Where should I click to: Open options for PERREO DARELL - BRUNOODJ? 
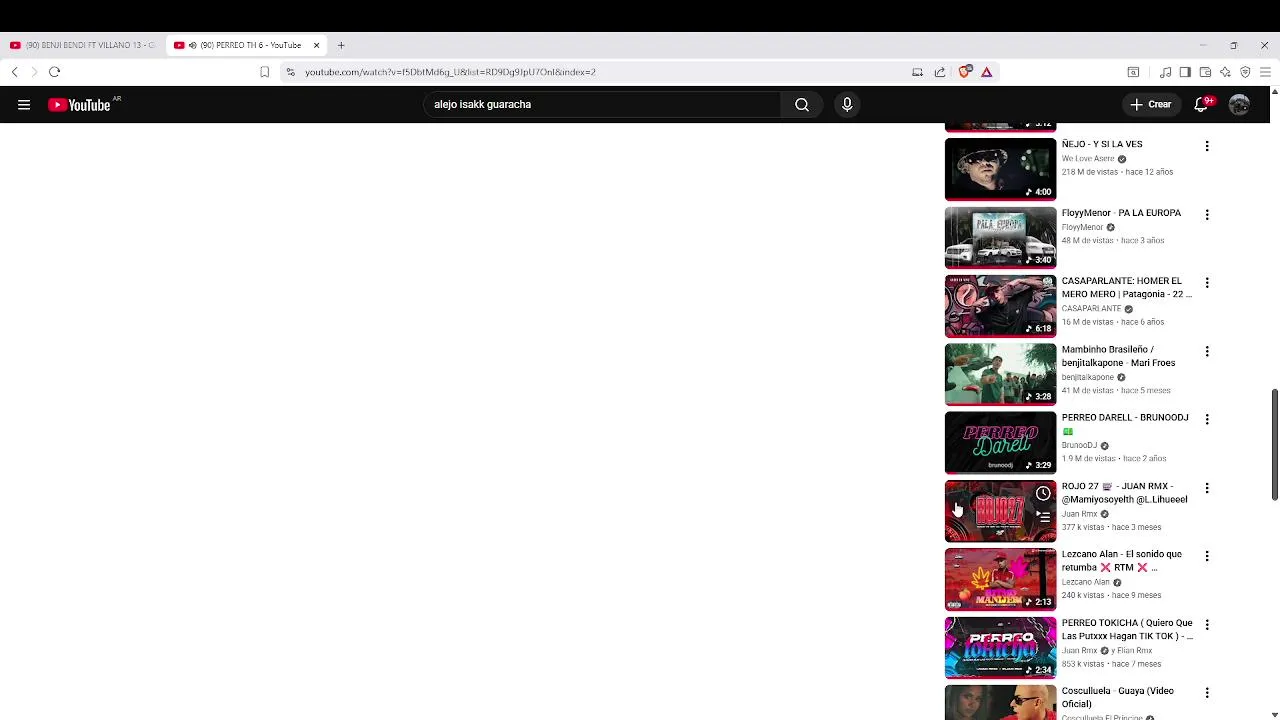(x=1207, y=419)
